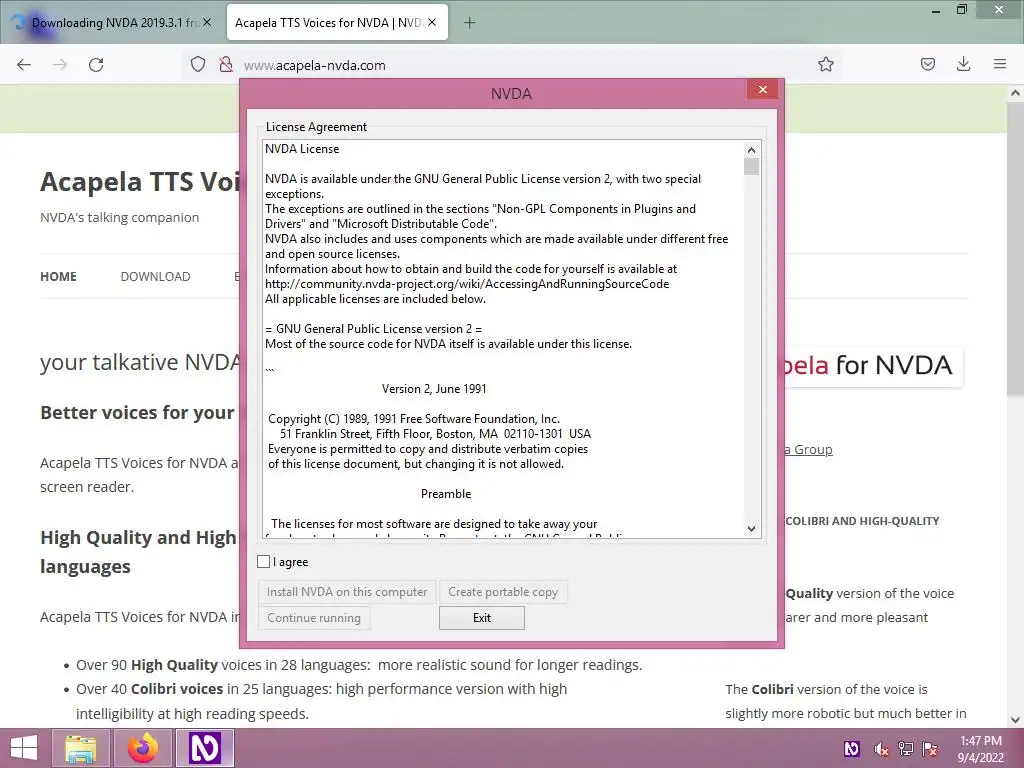Go back to previous page

coord(24,65)
